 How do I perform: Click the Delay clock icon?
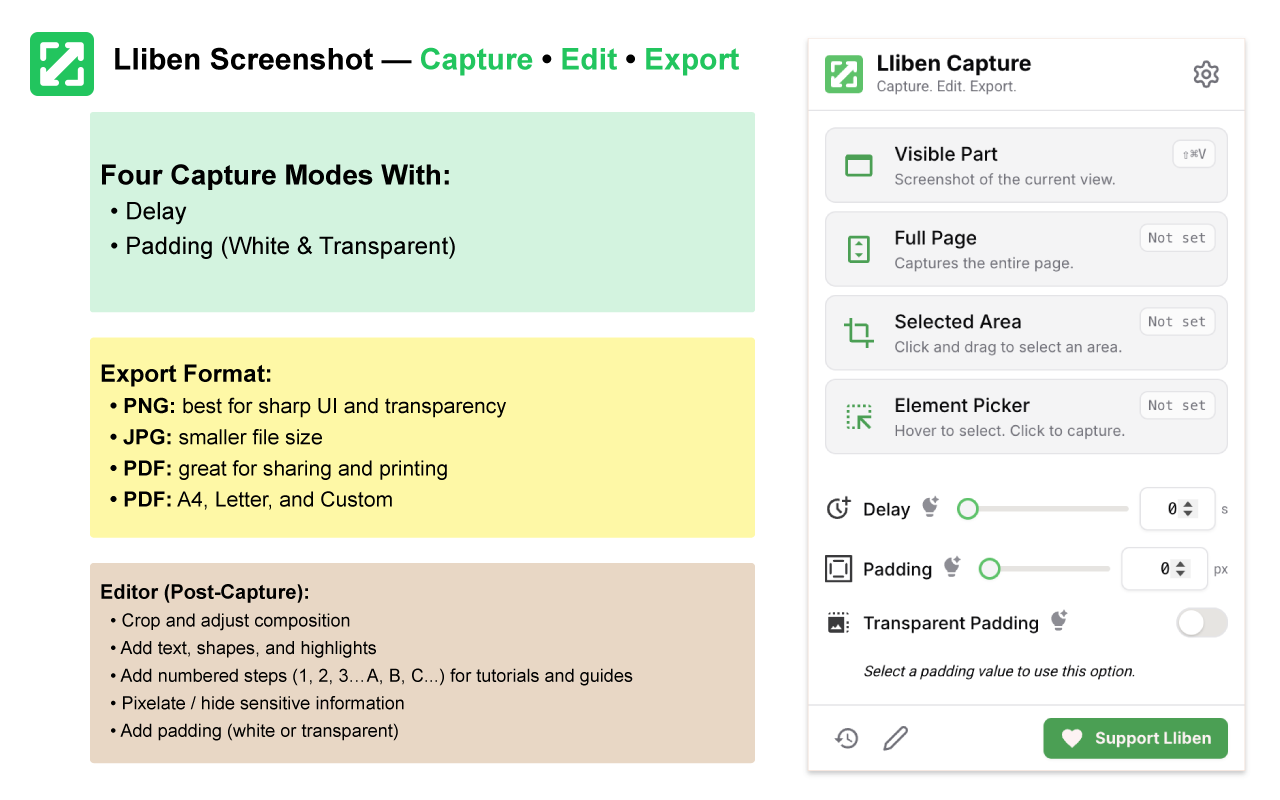838,508
